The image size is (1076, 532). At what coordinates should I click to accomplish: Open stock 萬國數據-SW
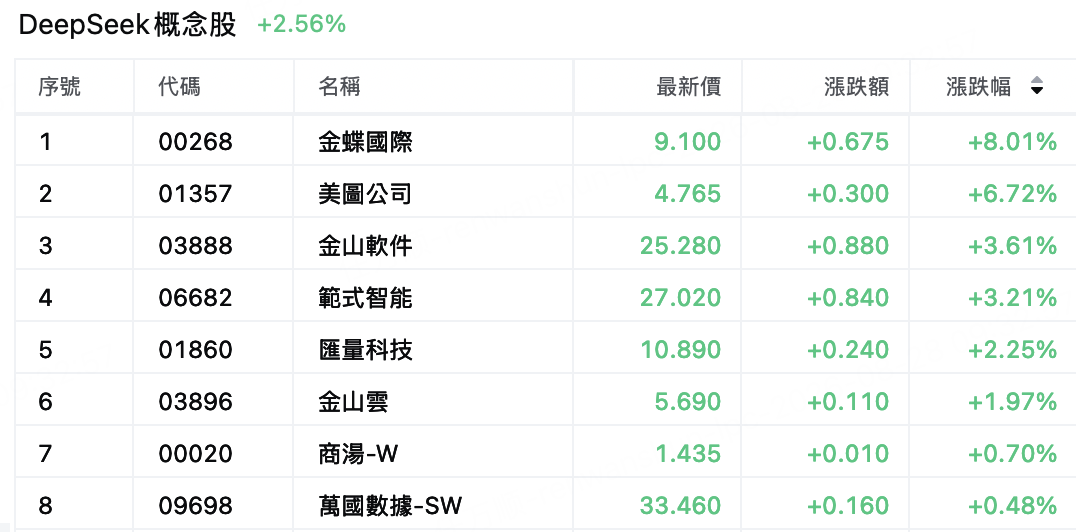(x=390, y=506)
